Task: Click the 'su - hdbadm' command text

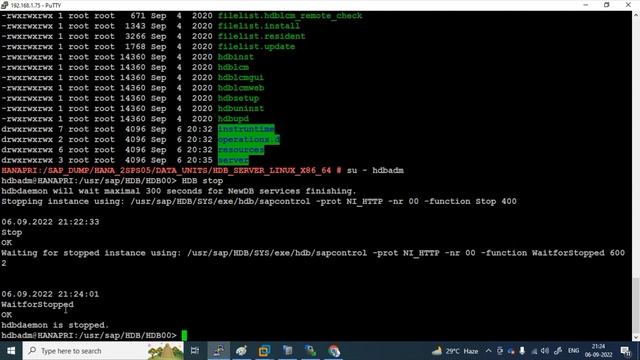Action: pyautogui.click(x=375, y=170)
